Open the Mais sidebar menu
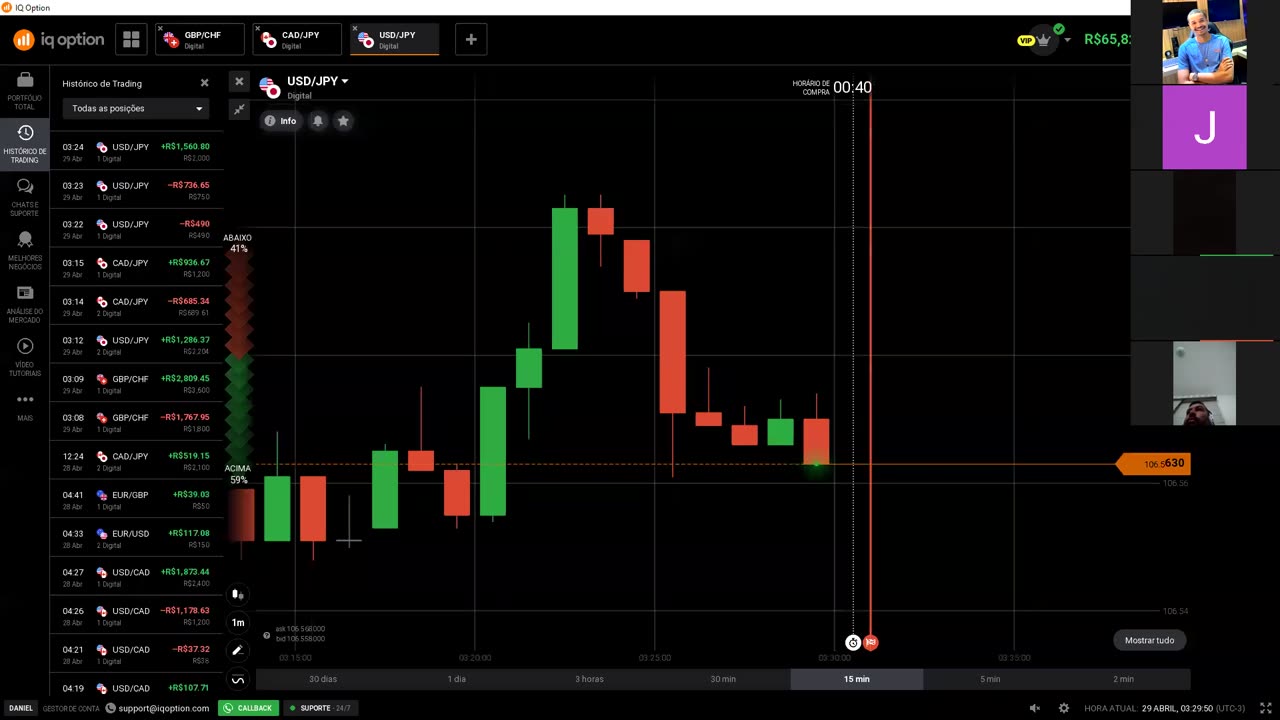 [25, 406]
